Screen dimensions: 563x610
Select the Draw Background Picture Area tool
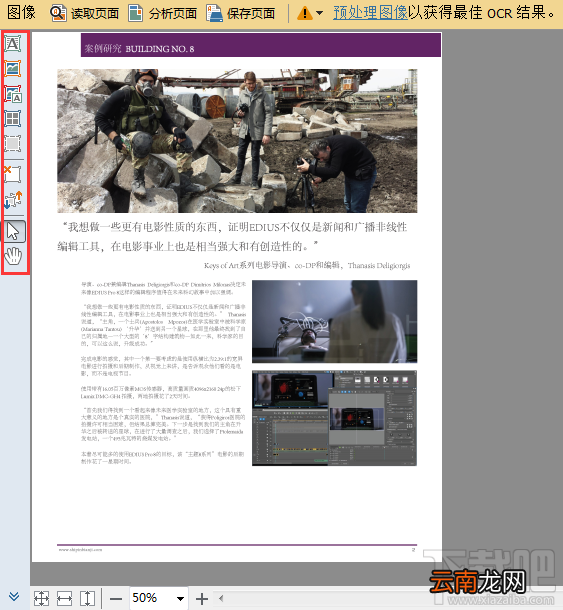(13, 94)
